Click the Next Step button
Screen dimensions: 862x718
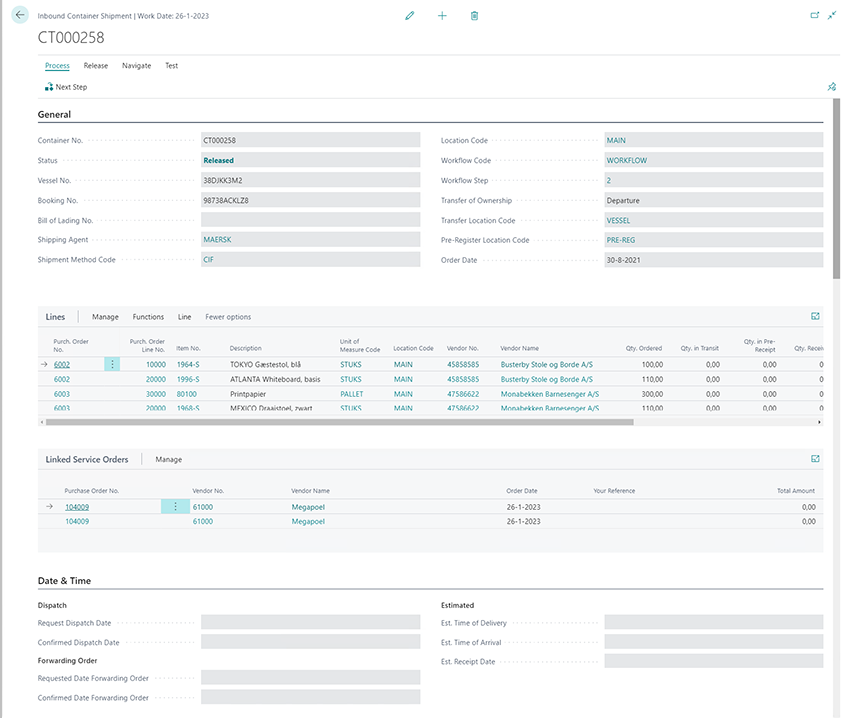[65, 87]
